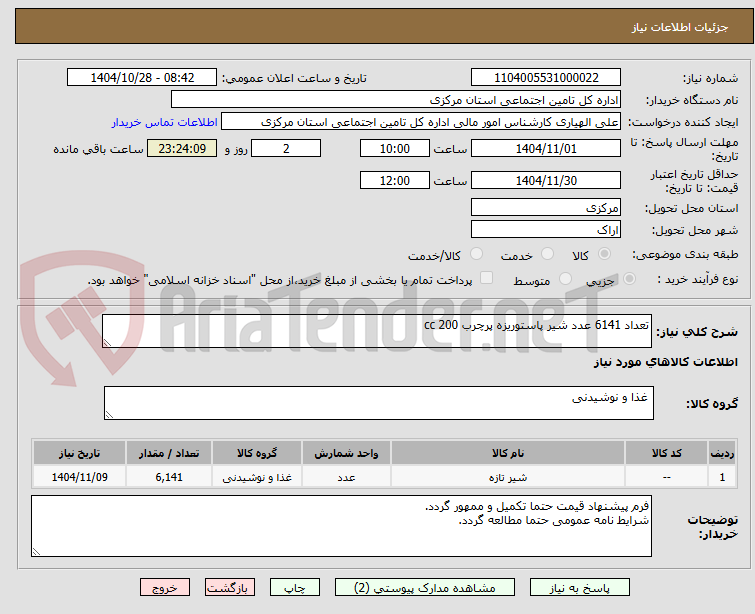
Task: Click the price validity date 1404/11/30
Action: (x=546, y=180)
